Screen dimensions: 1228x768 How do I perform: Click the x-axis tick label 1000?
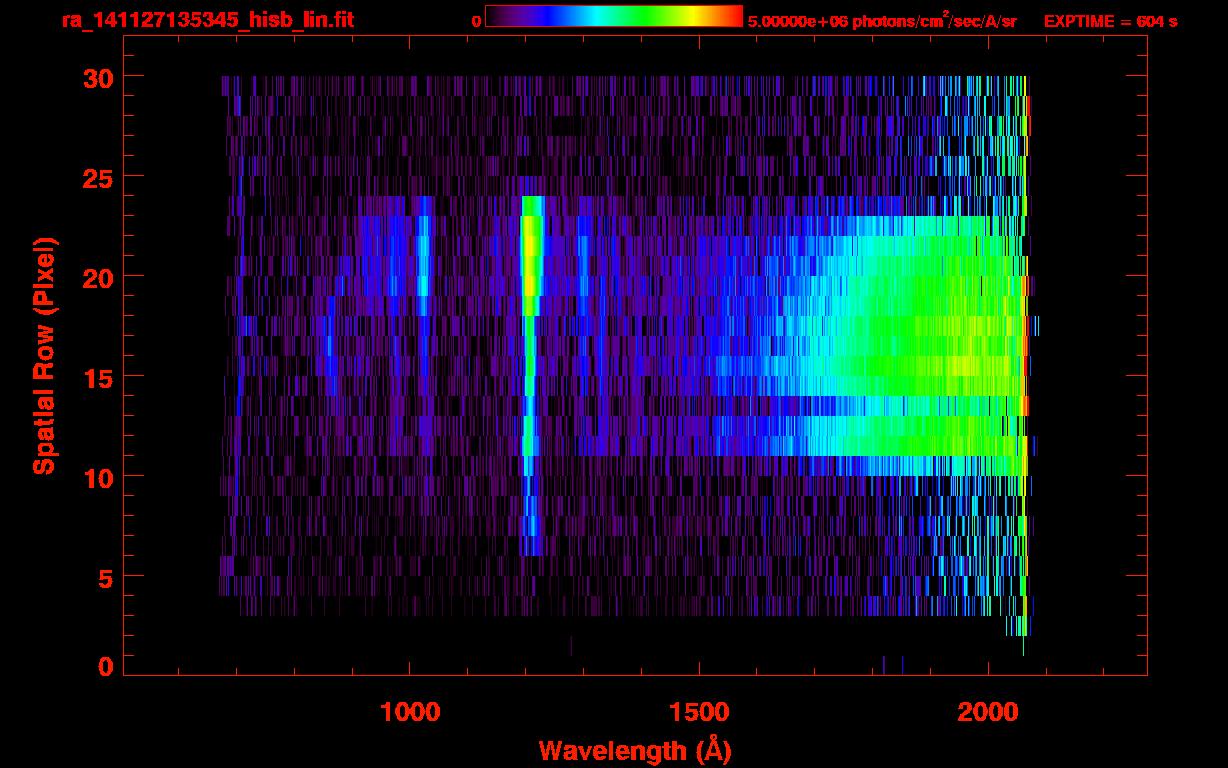point(410,711)
